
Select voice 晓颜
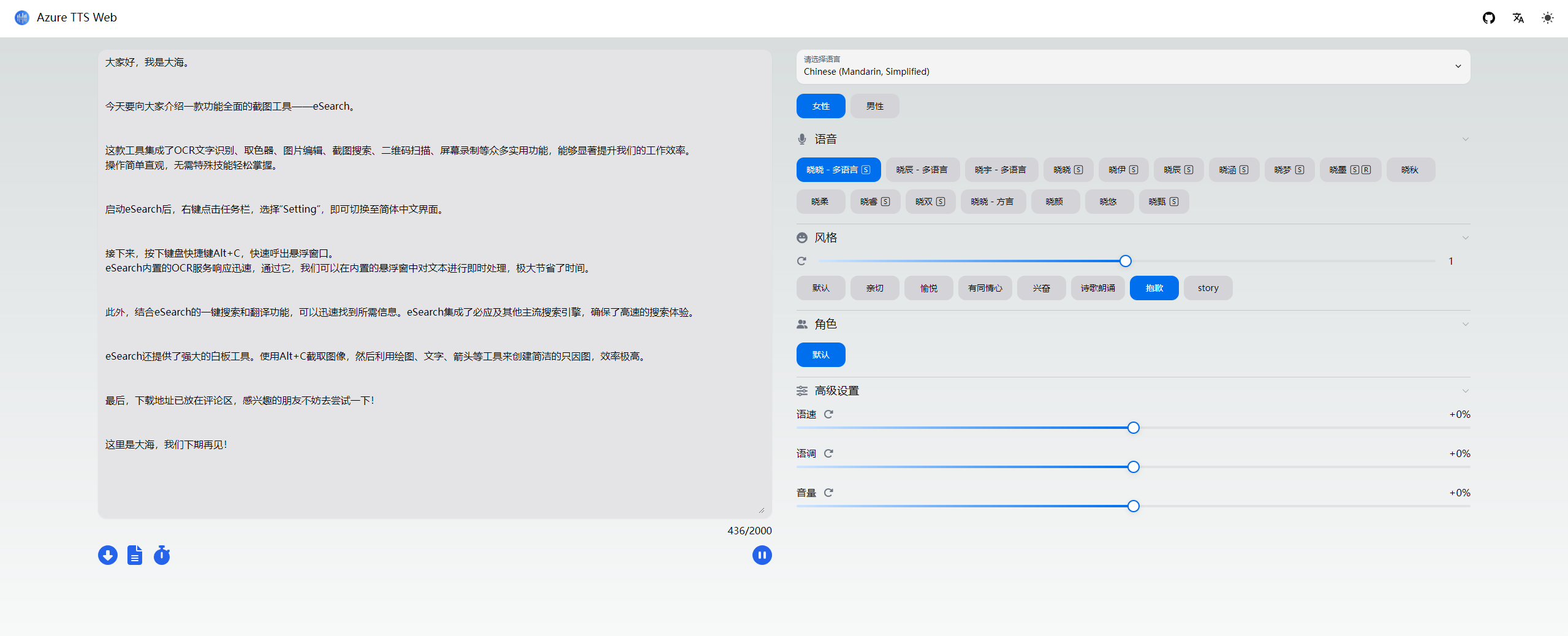tap(1055, 202)
